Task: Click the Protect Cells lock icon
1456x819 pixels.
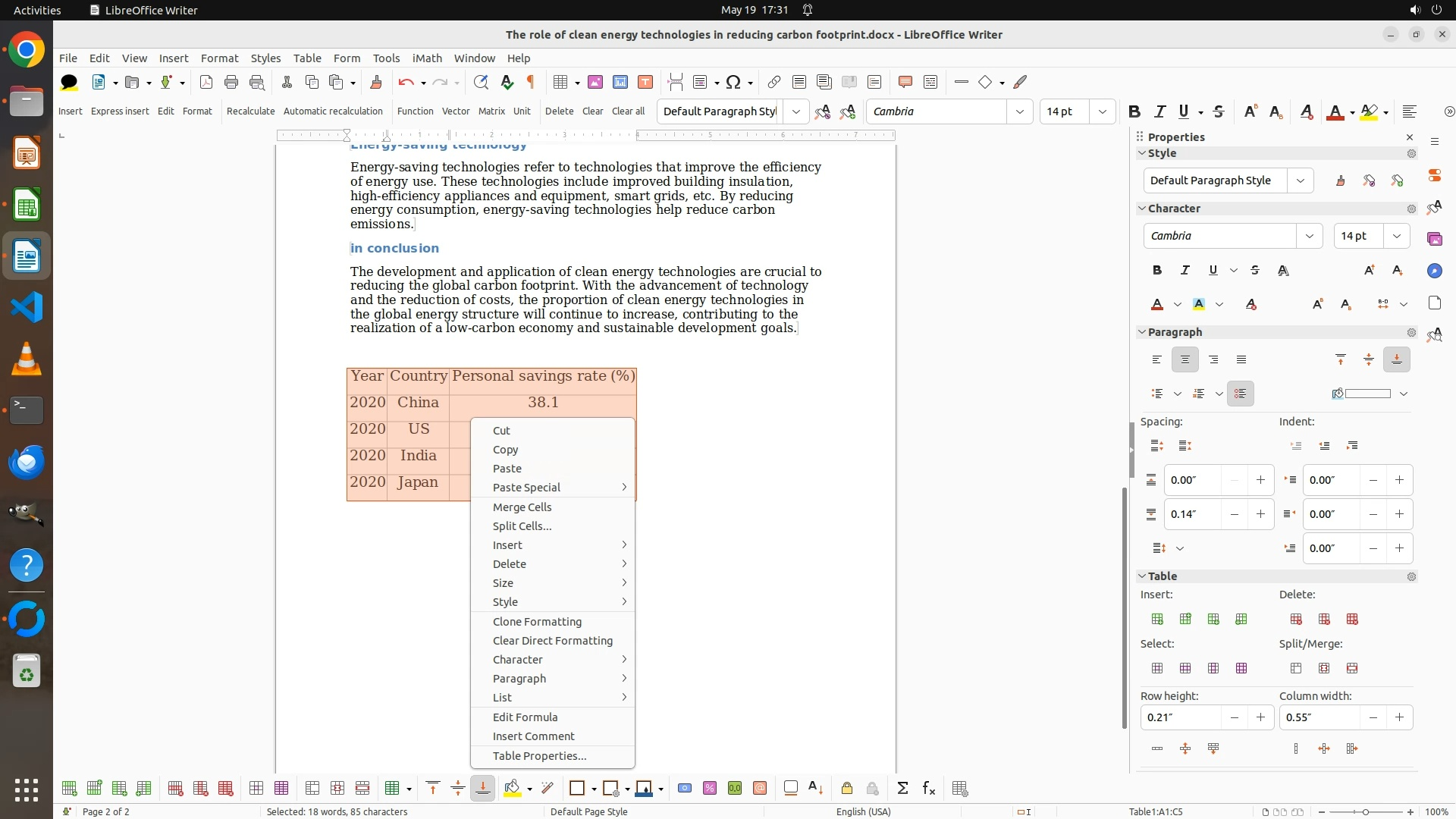Action: [x=847, y=789]
